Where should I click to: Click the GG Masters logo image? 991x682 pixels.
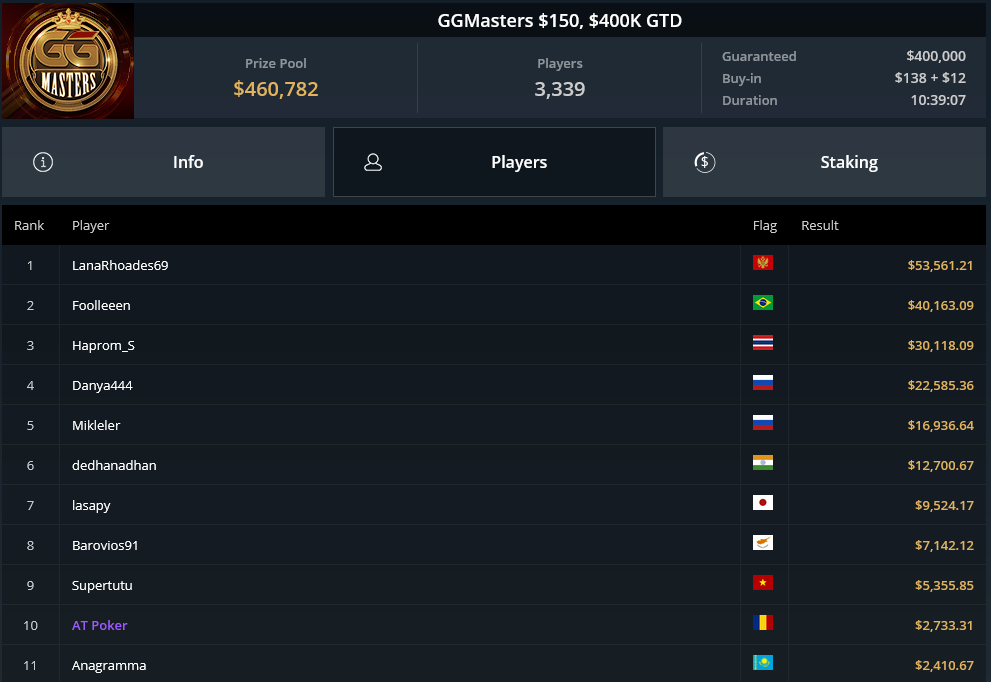tap(68, 61)
